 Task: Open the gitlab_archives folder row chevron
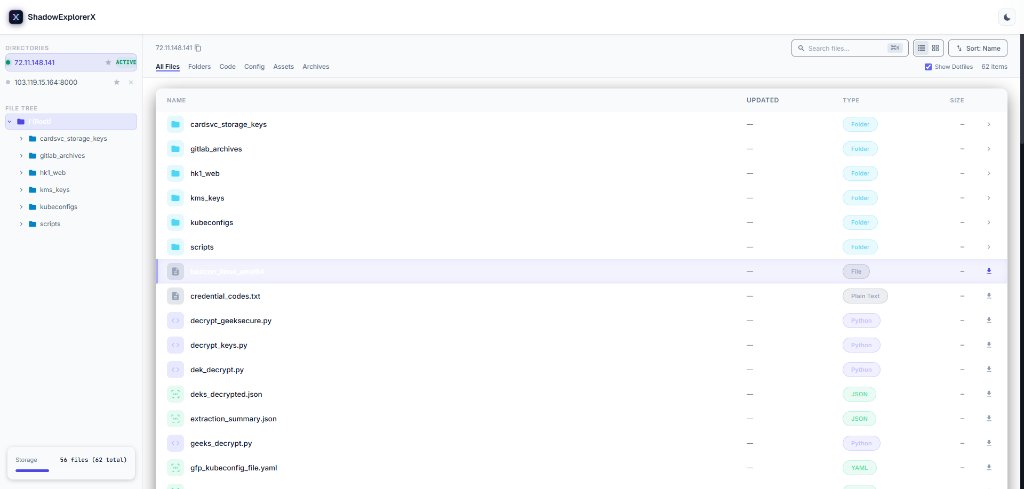click(x=989, y=149)
